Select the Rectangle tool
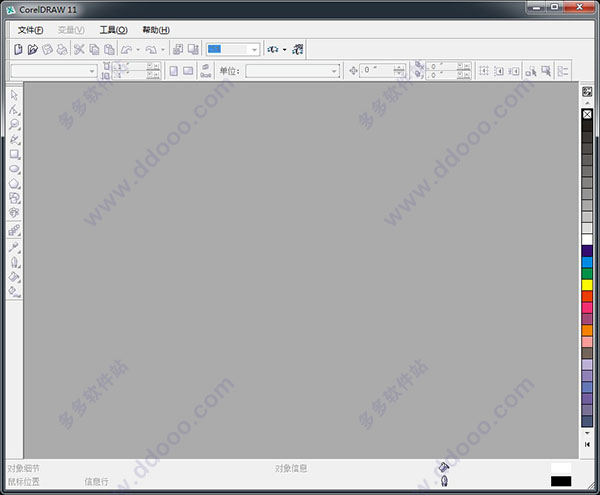This screenshot has height=495, width=600. pos(14,154)
